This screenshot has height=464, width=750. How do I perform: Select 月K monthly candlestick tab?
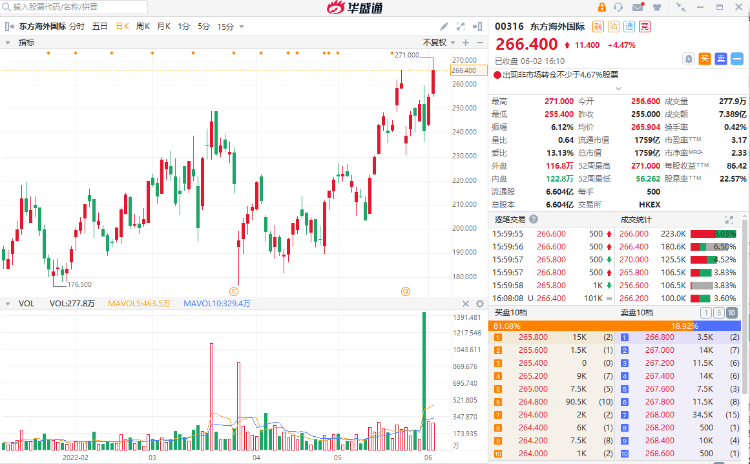(x=164, y=26)
